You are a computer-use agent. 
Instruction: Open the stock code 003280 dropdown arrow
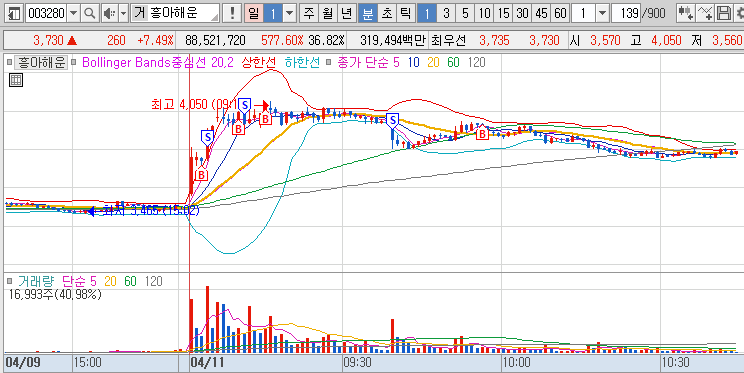pyautogui.click(x=73, y=13)
